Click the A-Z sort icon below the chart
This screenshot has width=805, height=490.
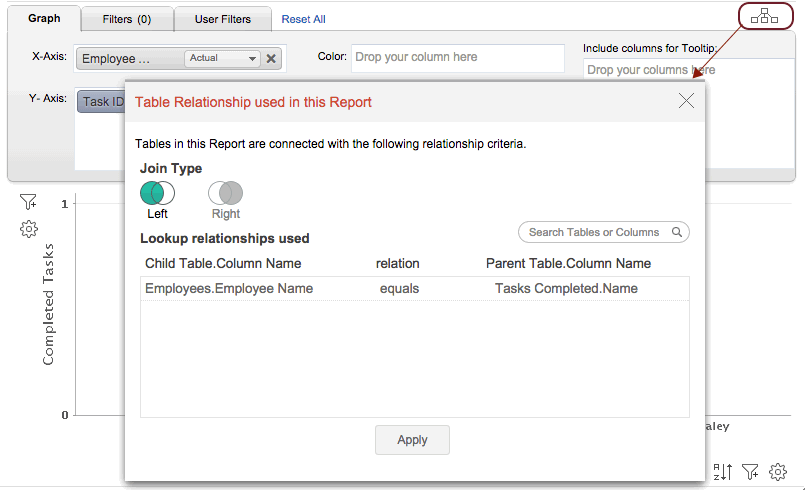coord(725,470)
